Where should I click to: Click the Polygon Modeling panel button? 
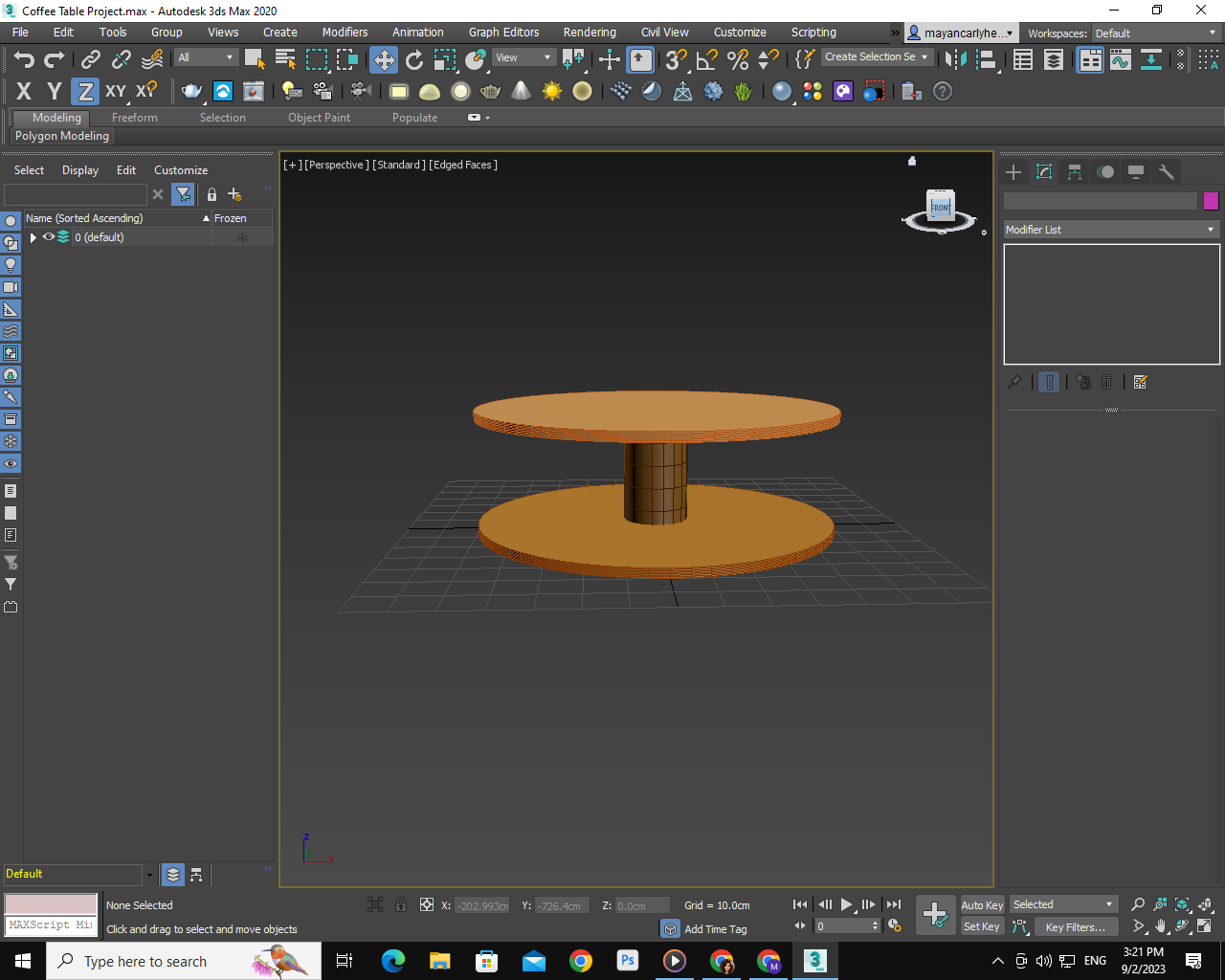62,136
